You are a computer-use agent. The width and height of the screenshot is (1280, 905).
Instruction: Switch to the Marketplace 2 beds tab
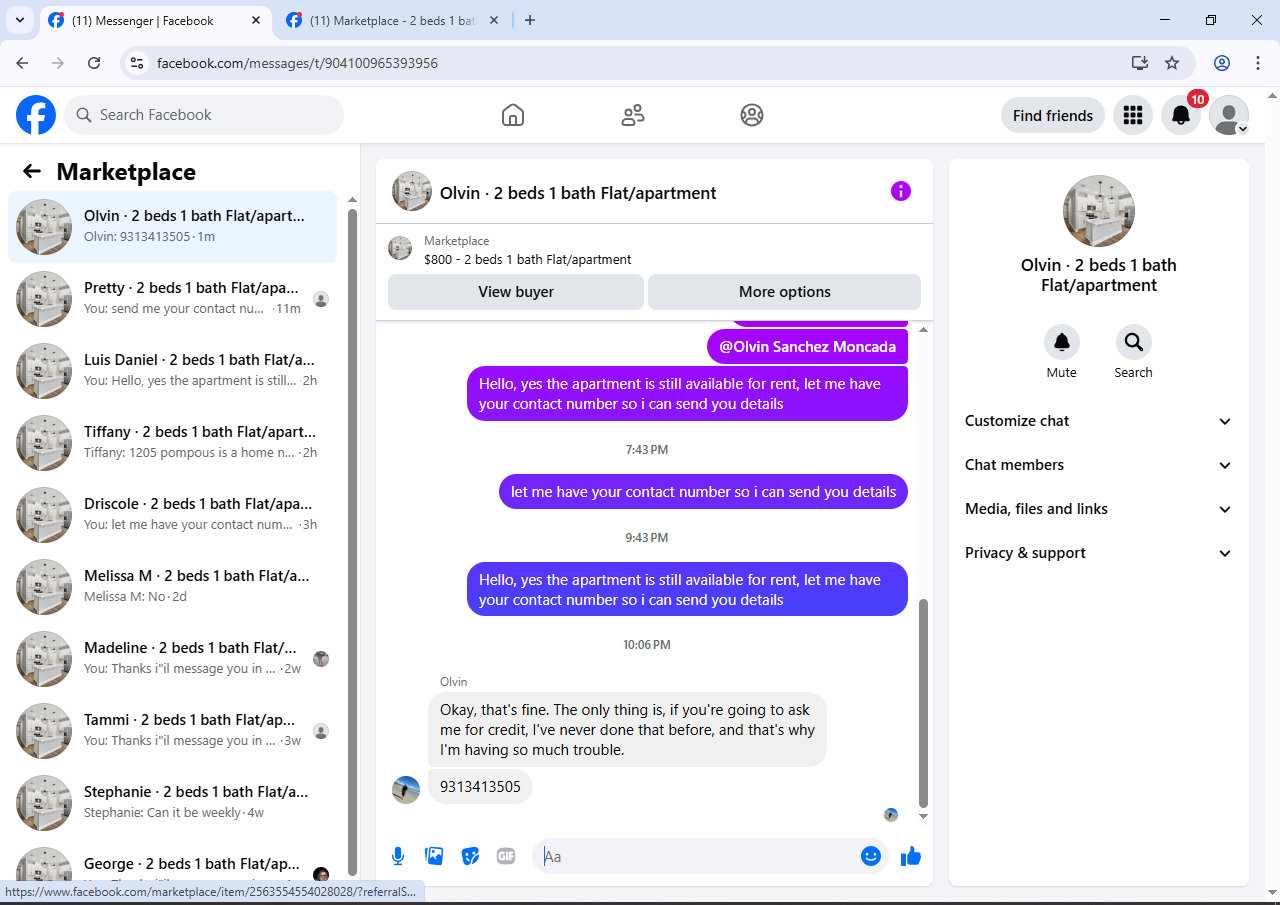pyautogui.click(x=392, y=20)
